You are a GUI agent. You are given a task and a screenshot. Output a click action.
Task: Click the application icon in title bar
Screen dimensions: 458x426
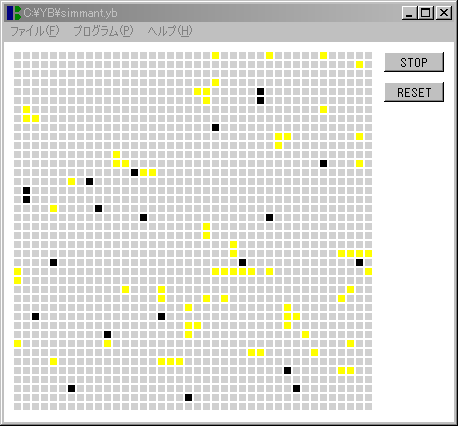(14, 13)
